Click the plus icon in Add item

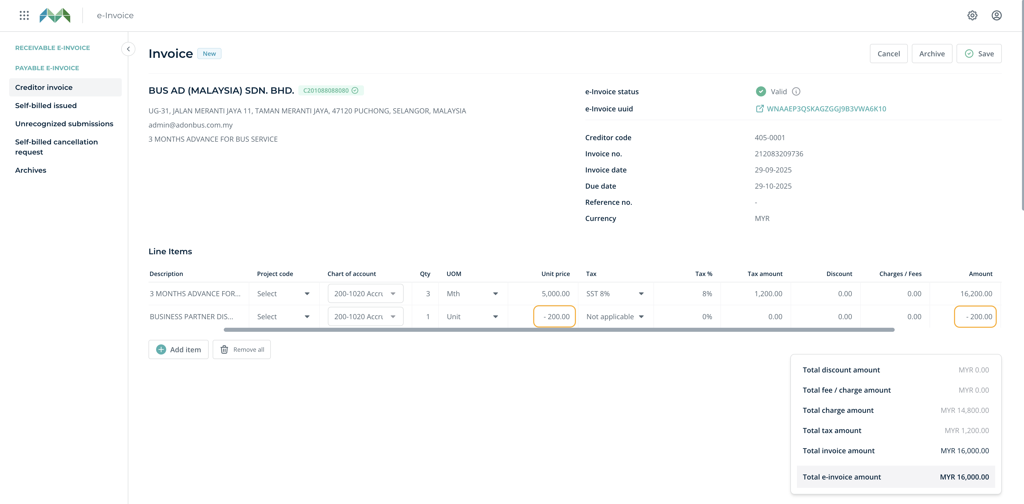coord(161,350)
